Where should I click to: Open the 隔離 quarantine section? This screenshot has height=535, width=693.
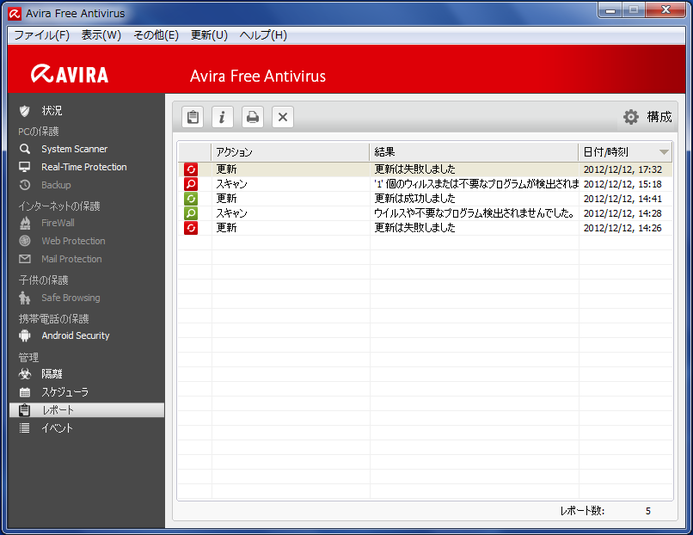[52, 374]
